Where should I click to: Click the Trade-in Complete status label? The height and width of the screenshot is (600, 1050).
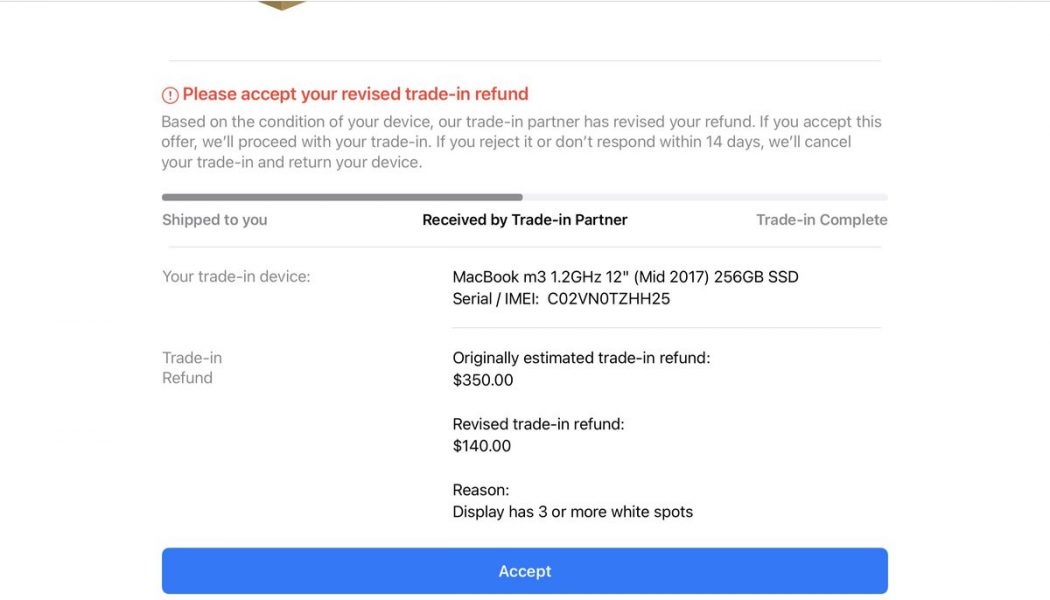tap(822, 219)
